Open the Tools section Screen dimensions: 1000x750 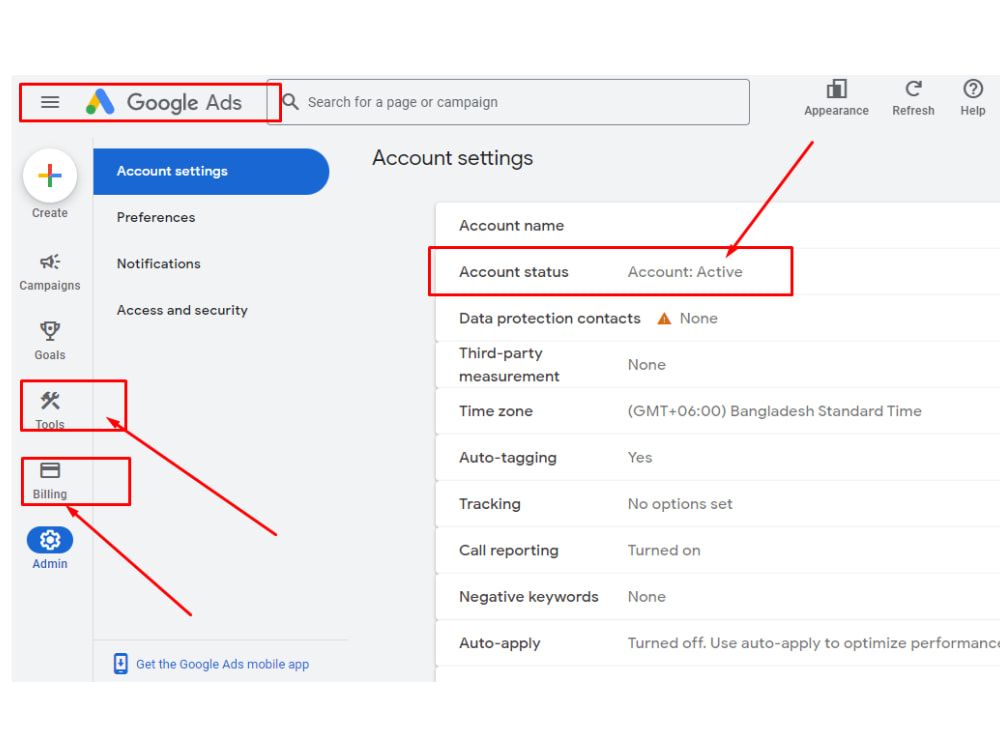click(50, 411)
